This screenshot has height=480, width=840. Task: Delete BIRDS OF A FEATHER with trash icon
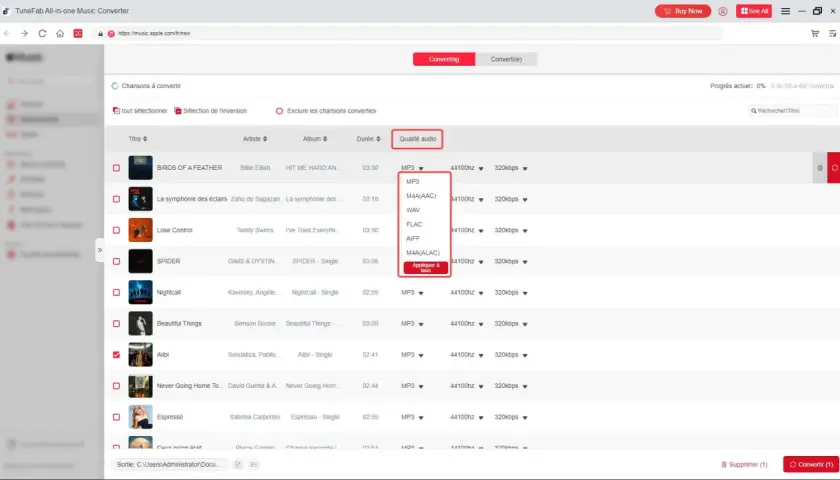(x=820, y=168)
